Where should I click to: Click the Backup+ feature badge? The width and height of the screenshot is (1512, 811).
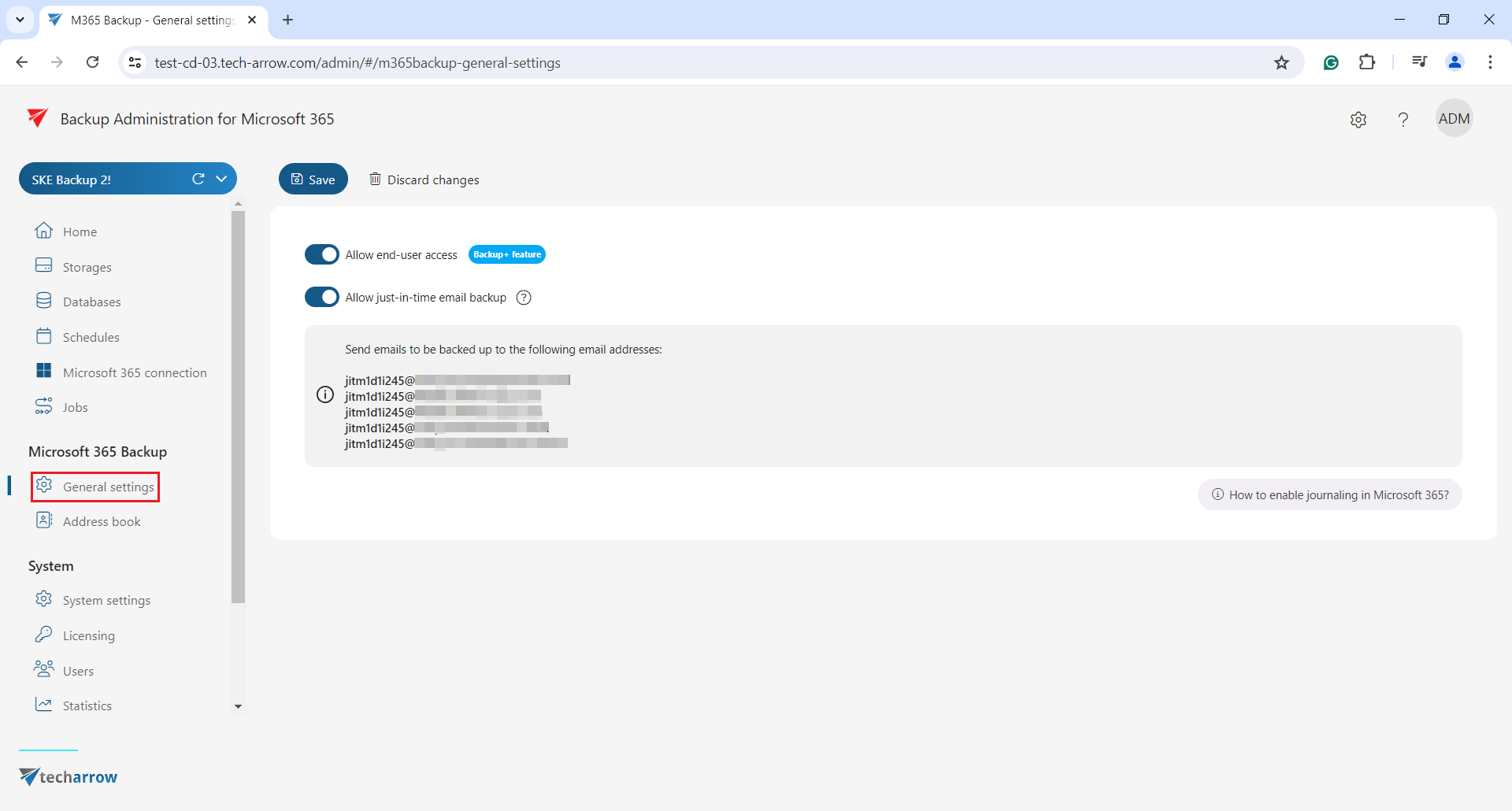pyautogui.click(x=507, y=254)
